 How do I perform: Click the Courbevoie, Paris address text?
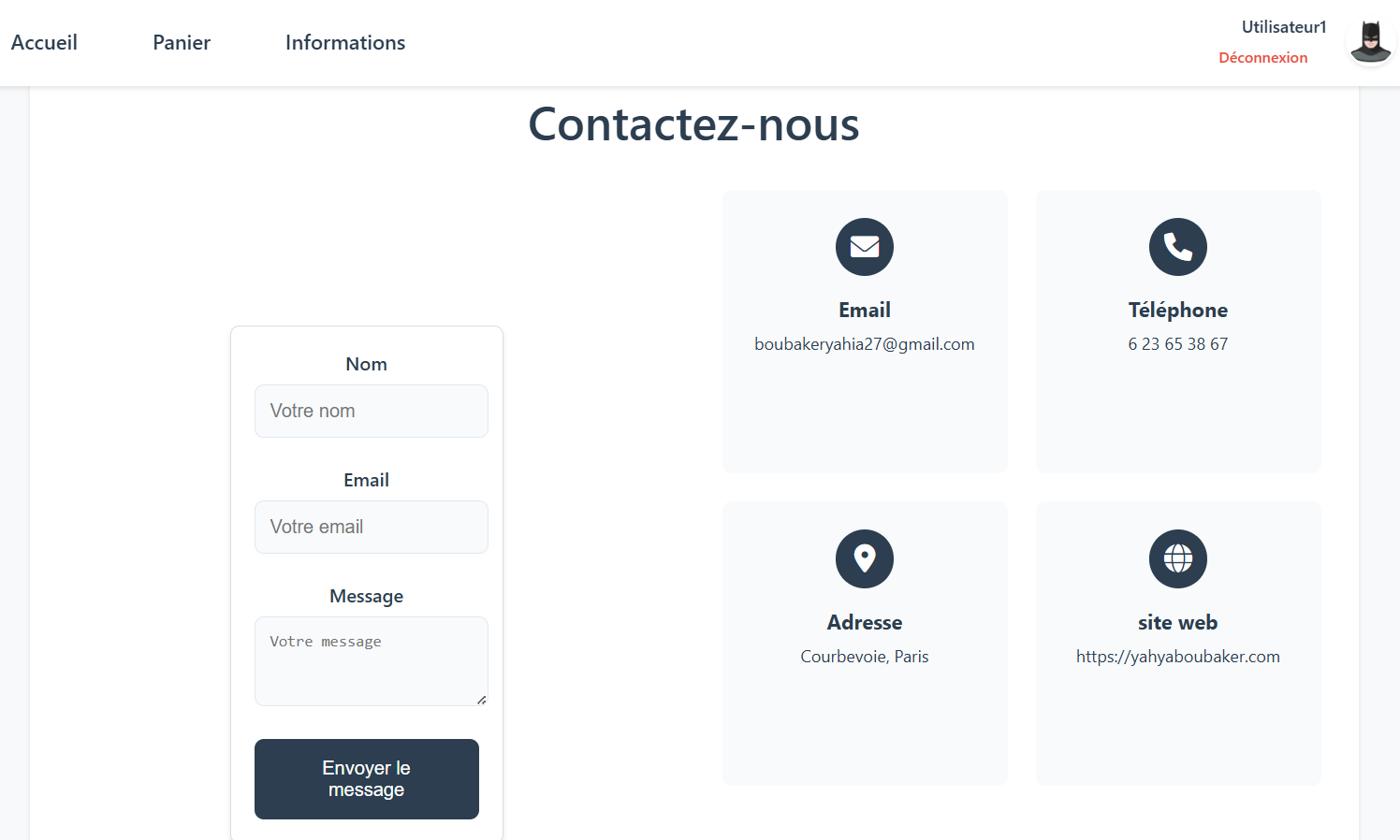coord(864,657)
